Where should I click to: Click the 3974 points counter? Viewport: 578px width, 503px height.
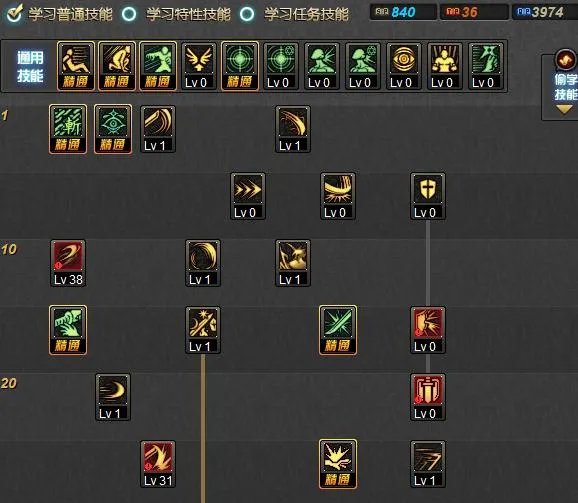(544, 12)
